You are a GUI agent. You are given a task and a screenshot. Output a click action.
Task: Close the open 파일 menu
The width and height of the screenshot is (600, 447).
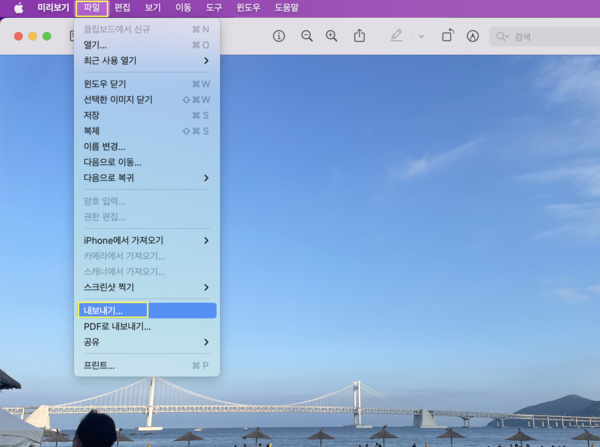(x=92, y=8)
